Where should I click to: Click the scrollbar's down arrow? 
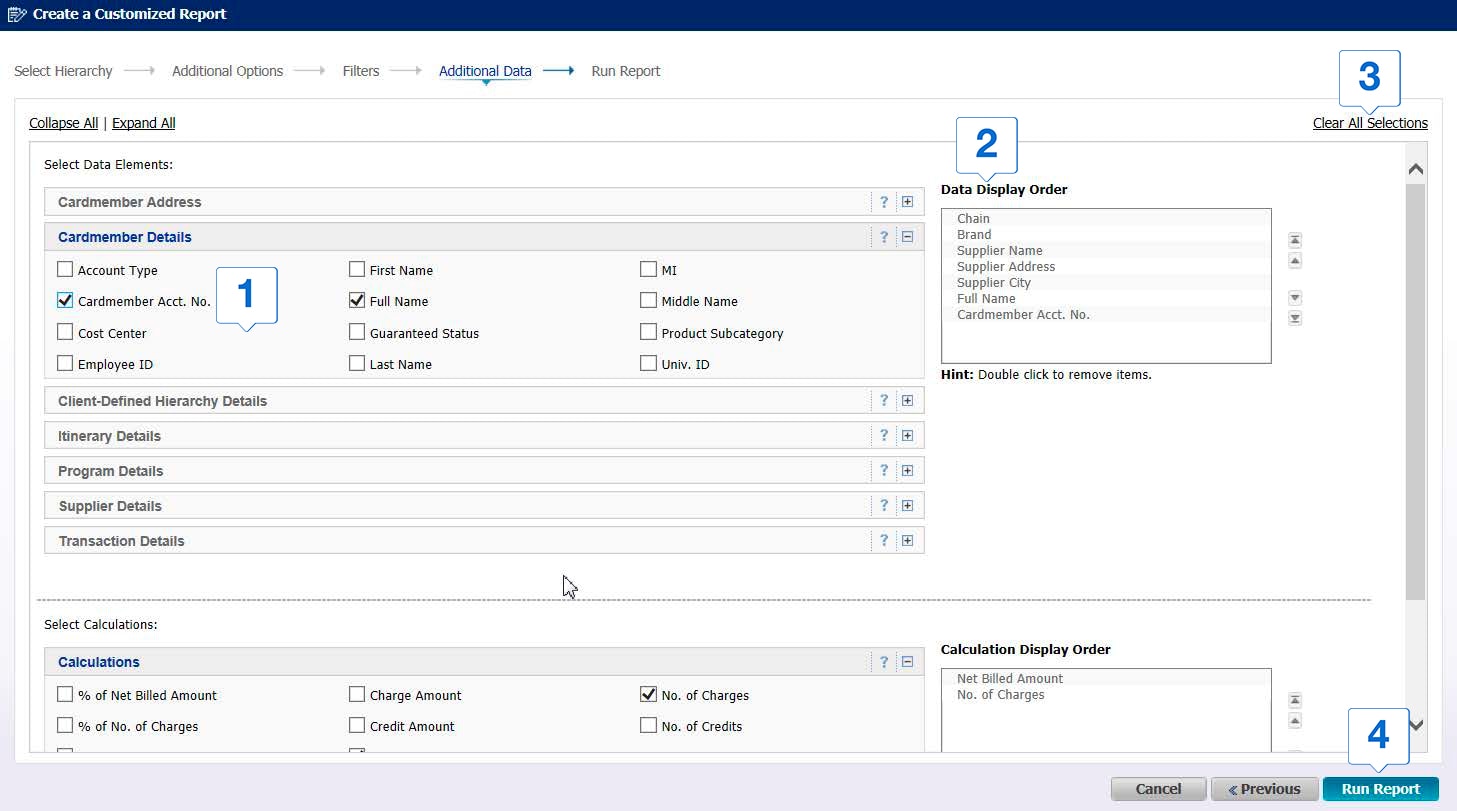[1415, 723]
